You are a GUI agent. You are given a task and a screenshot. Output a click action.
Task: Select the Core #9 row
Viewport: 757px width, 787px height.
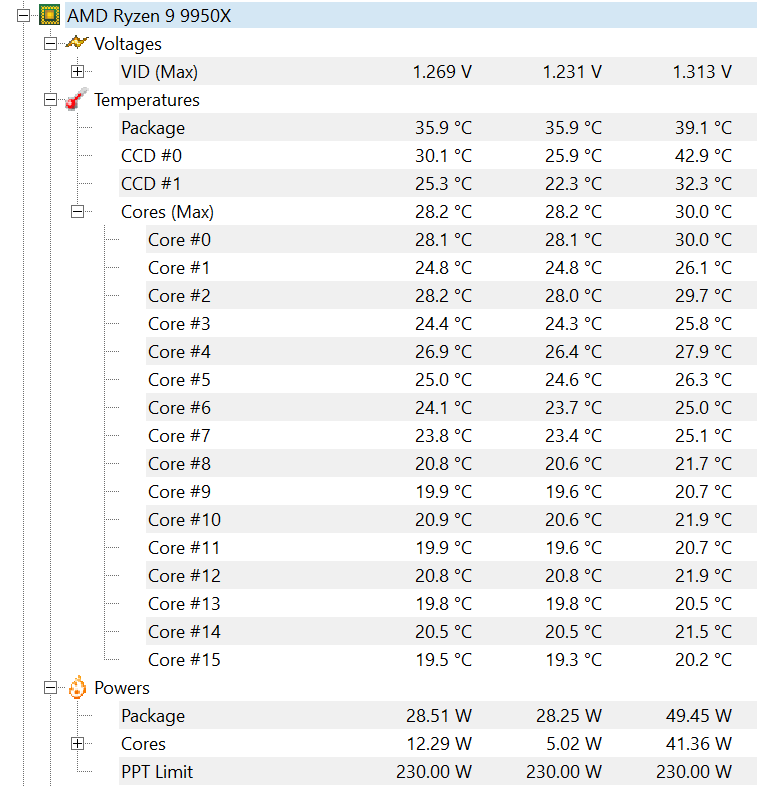click(452, 492)
